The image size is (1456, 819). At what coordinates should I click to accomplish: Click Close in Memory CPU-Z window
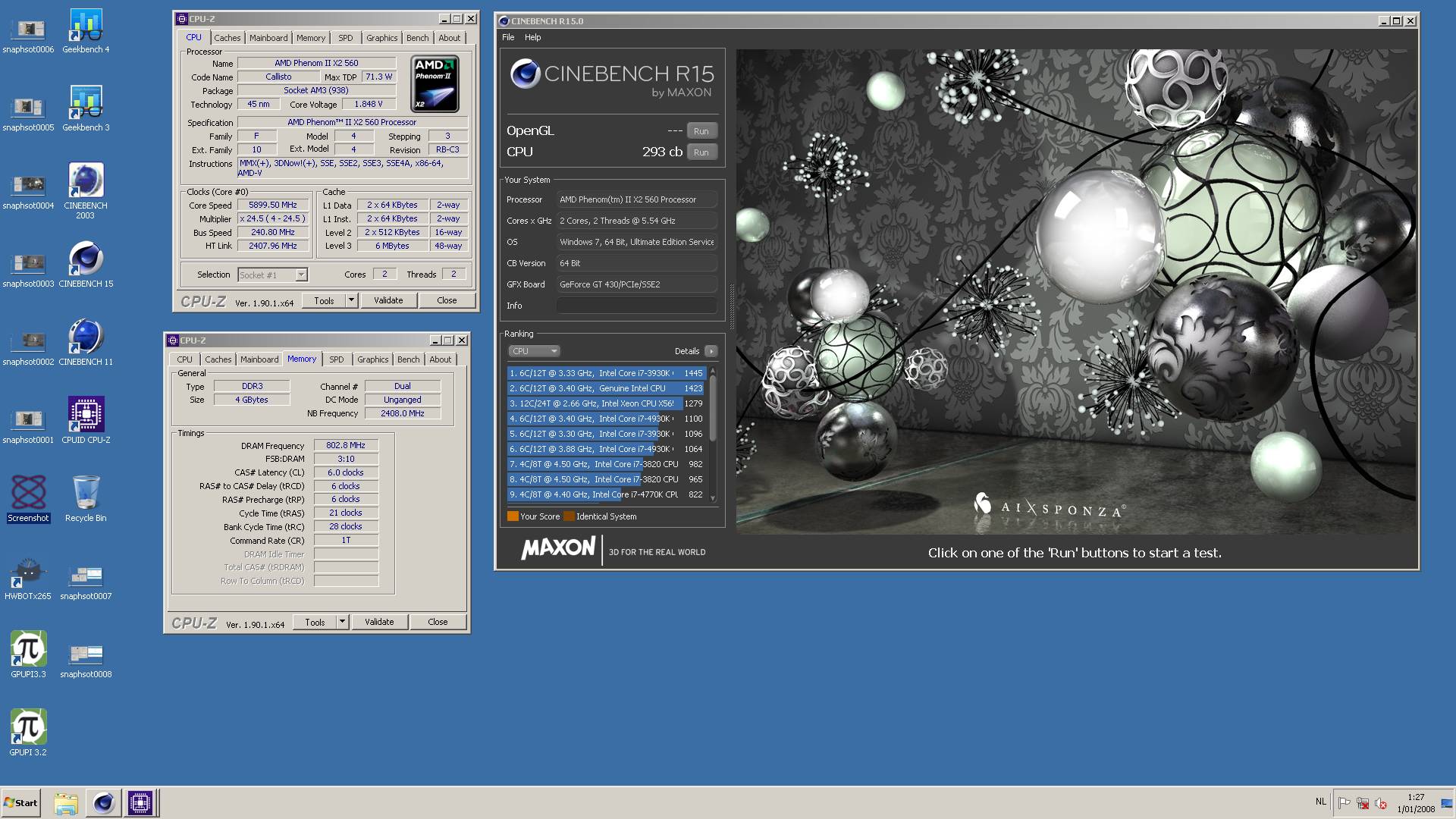point(438,622)
